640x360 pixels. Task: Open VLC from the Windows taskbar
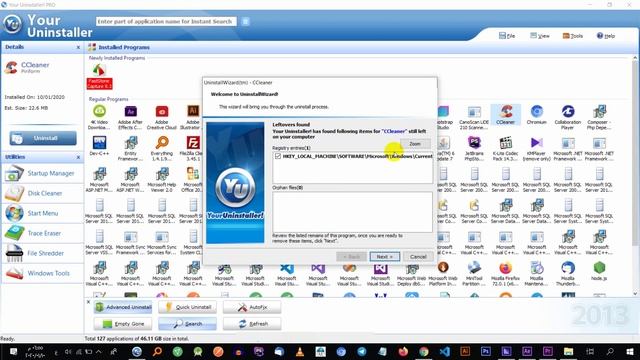click(300, 351)
